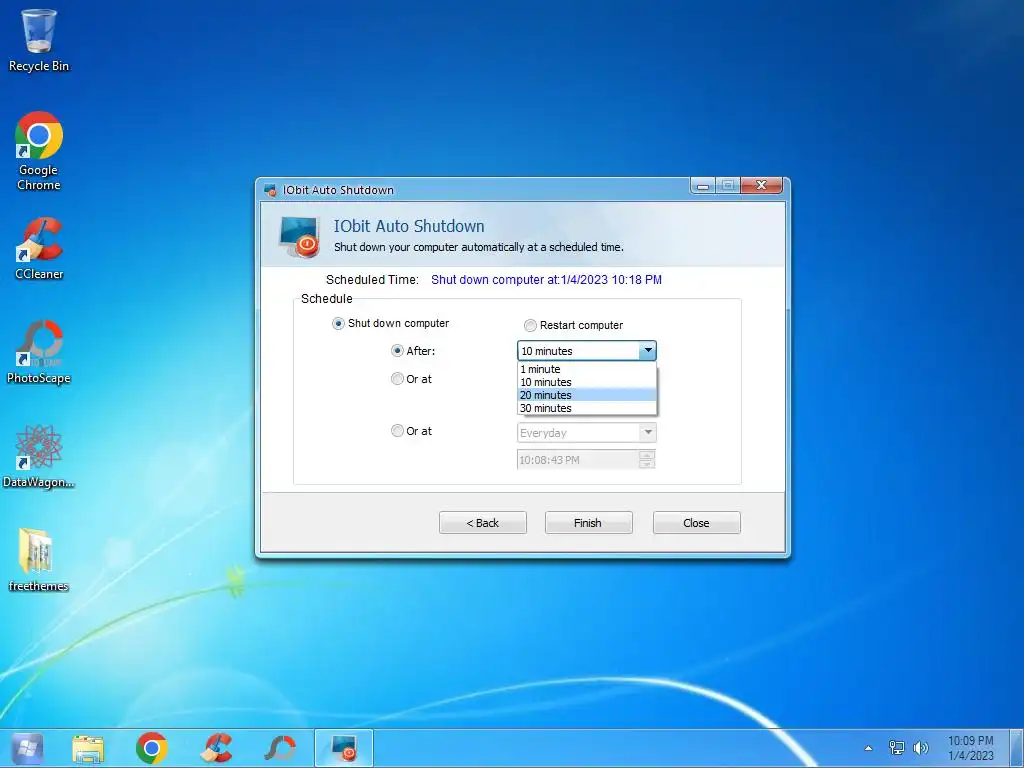Open the volume speaker tray icon
The height and width of the screenshot is (768, 1024).
click(921, 748)
